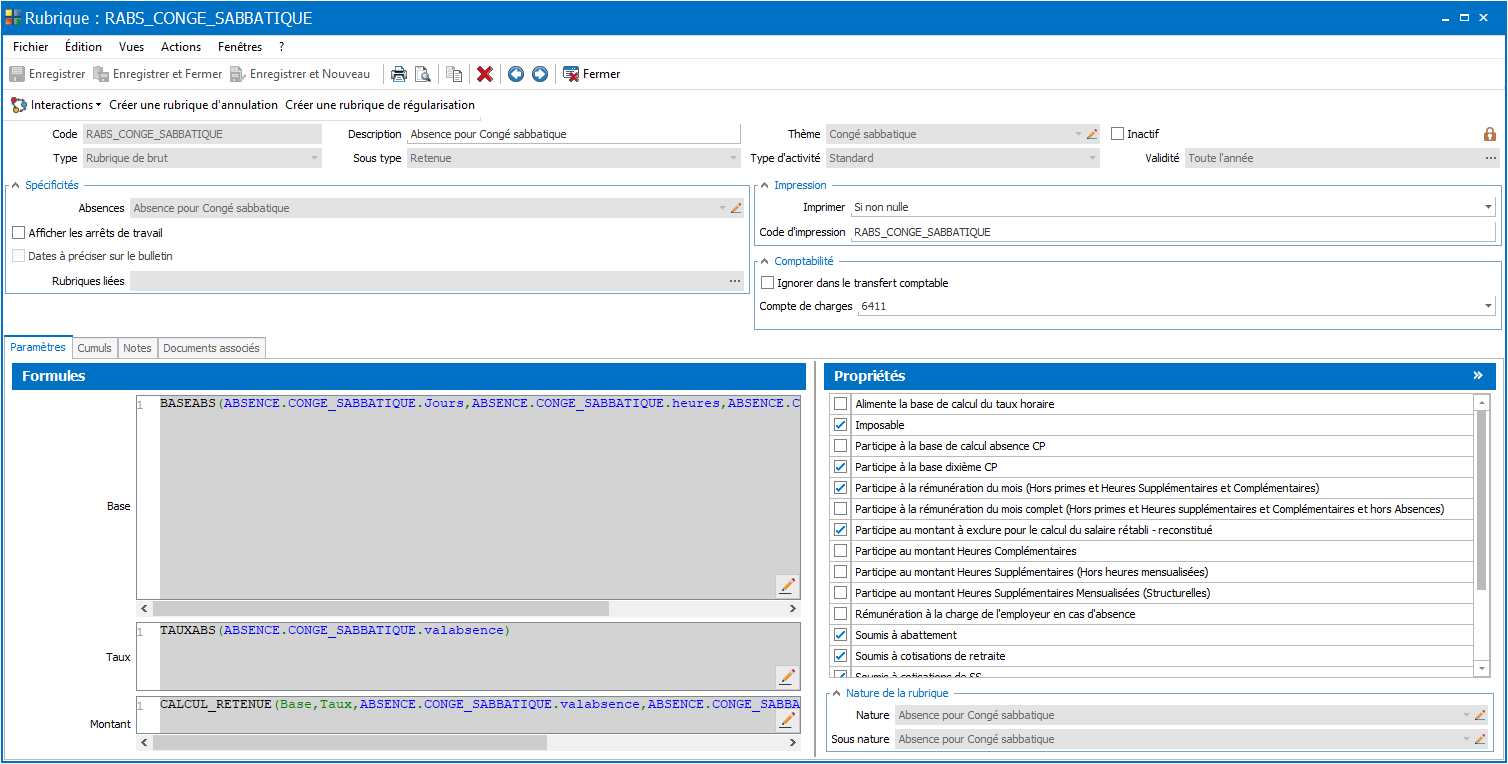Edit the Thème with pencil icon
The height and width of the screenshot is (764, 1508).
1092,134
